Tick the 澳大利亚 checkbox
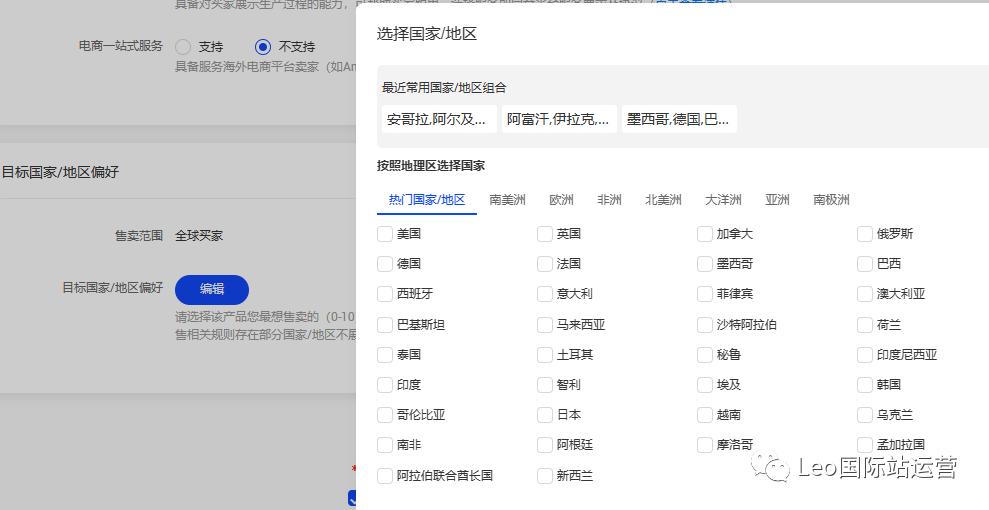Screen dimensions: 989x510 point(865,294)
